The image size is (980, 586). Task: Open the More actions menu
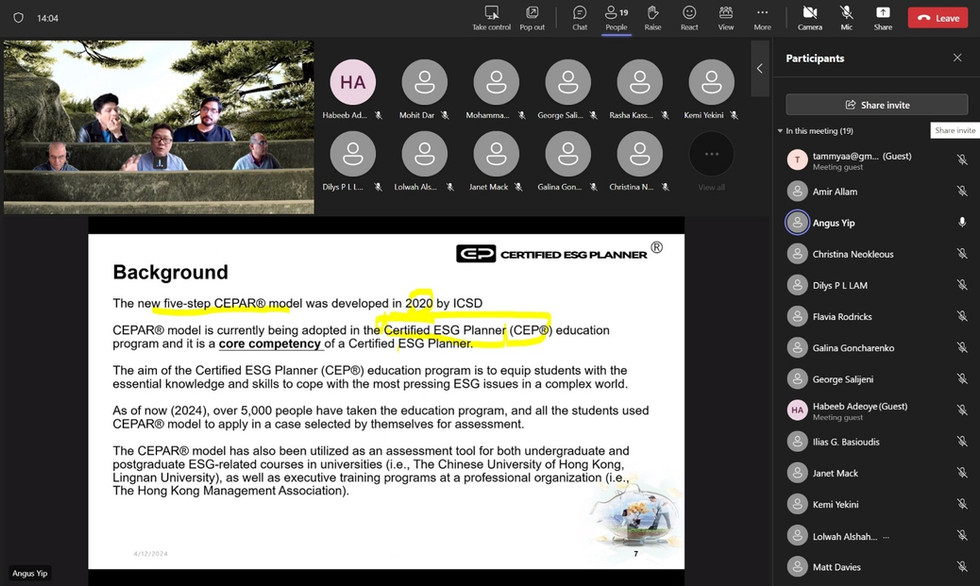tap(762, 17)
